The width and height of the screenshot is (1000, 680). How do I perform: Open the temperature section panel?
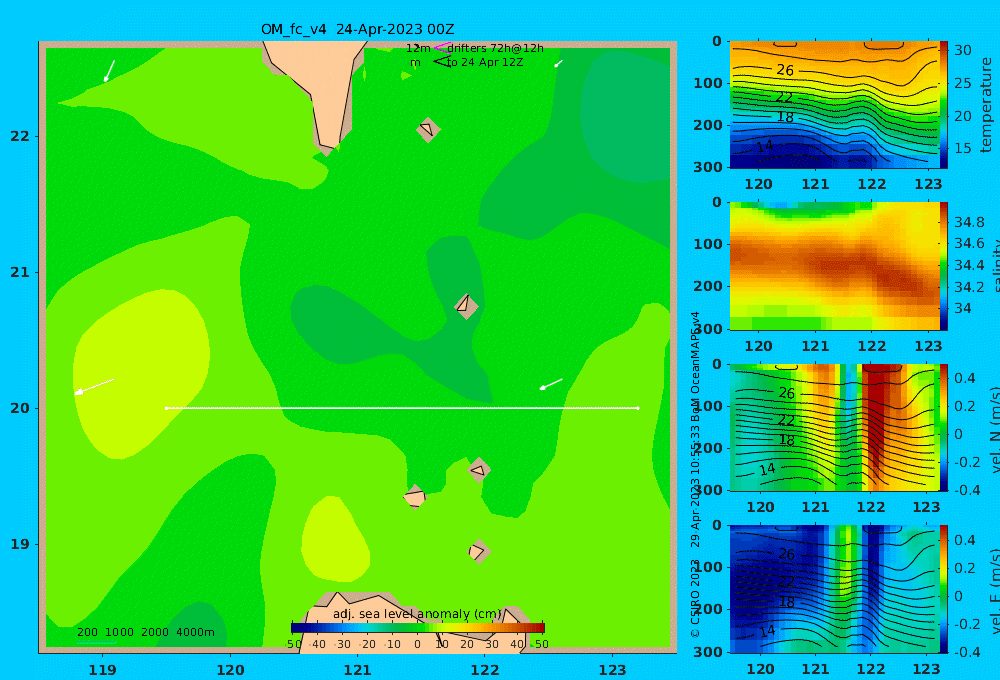[x=834, y=105]
